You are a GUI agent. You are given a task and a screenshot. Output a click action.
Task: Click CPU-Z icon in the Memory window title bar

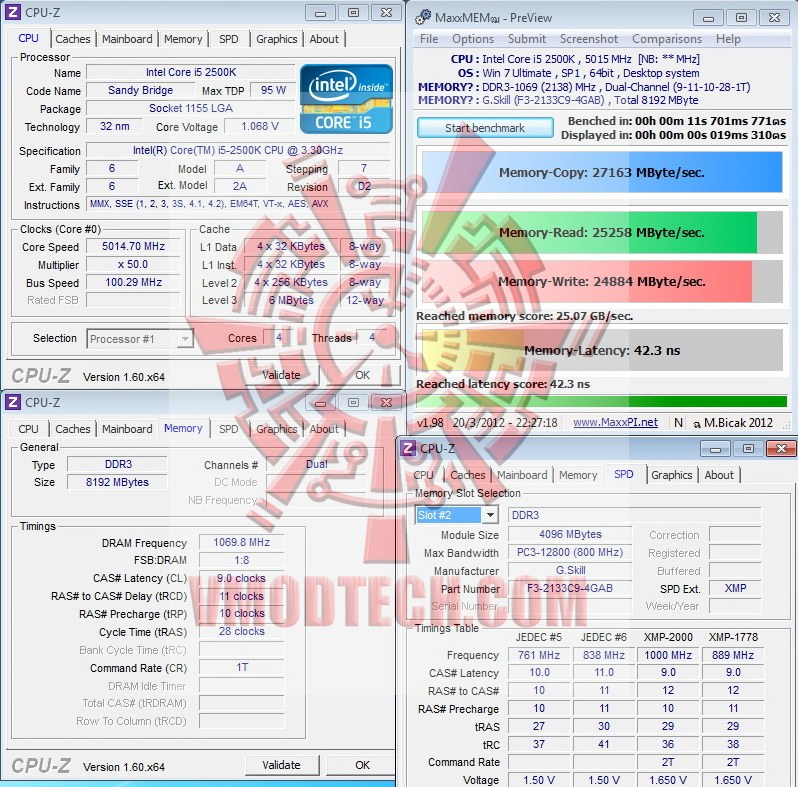pos(13,402)
